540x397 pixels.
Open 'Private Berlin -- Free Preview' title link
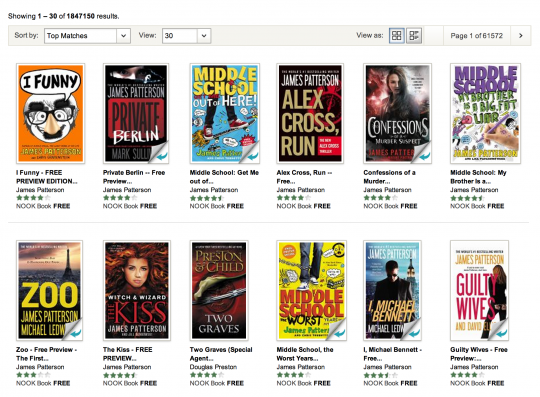pos(134,177)
